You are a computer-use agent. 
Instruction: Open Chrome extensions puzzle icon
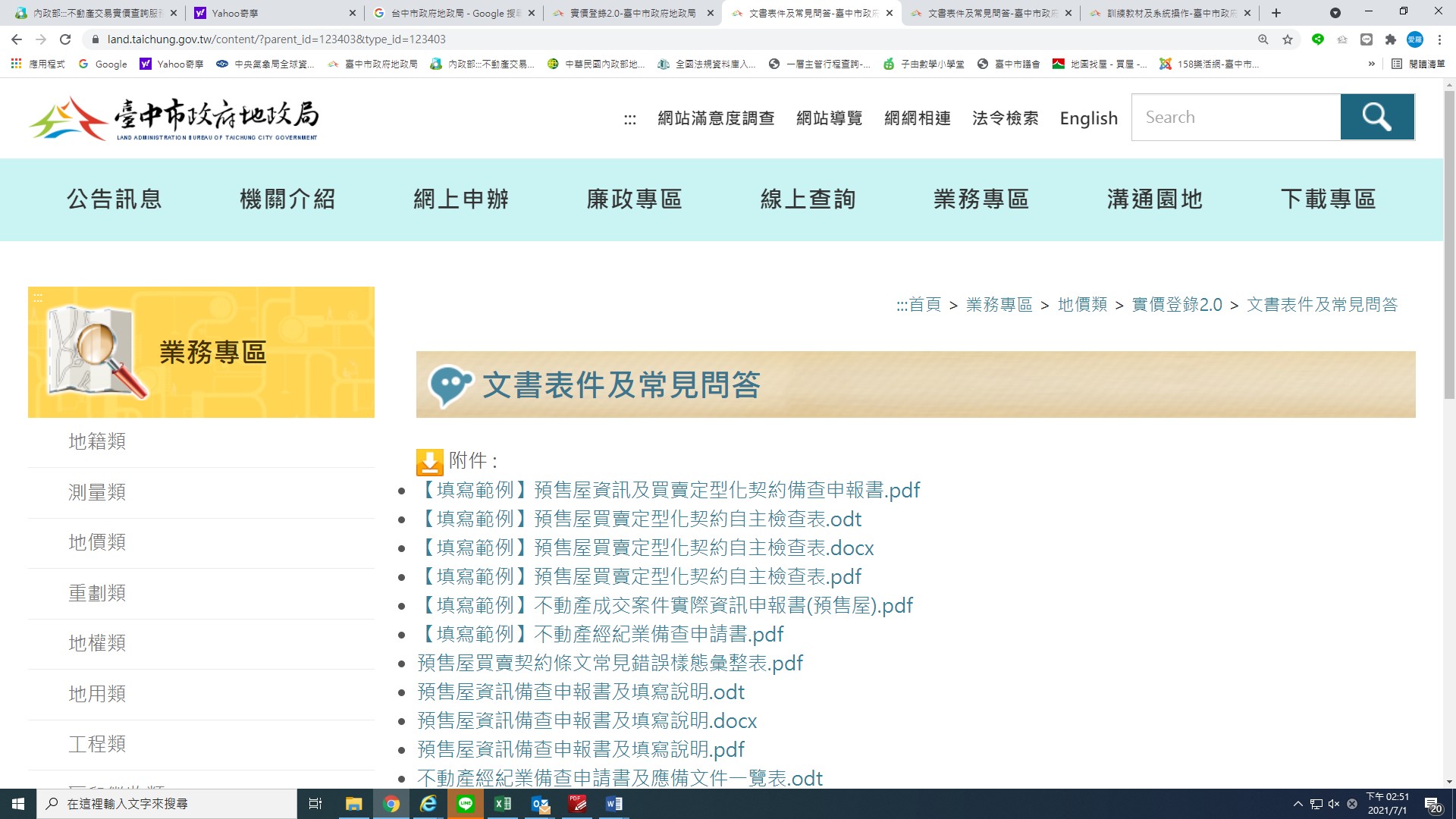pyautogui.click(x=1390, y=39)
